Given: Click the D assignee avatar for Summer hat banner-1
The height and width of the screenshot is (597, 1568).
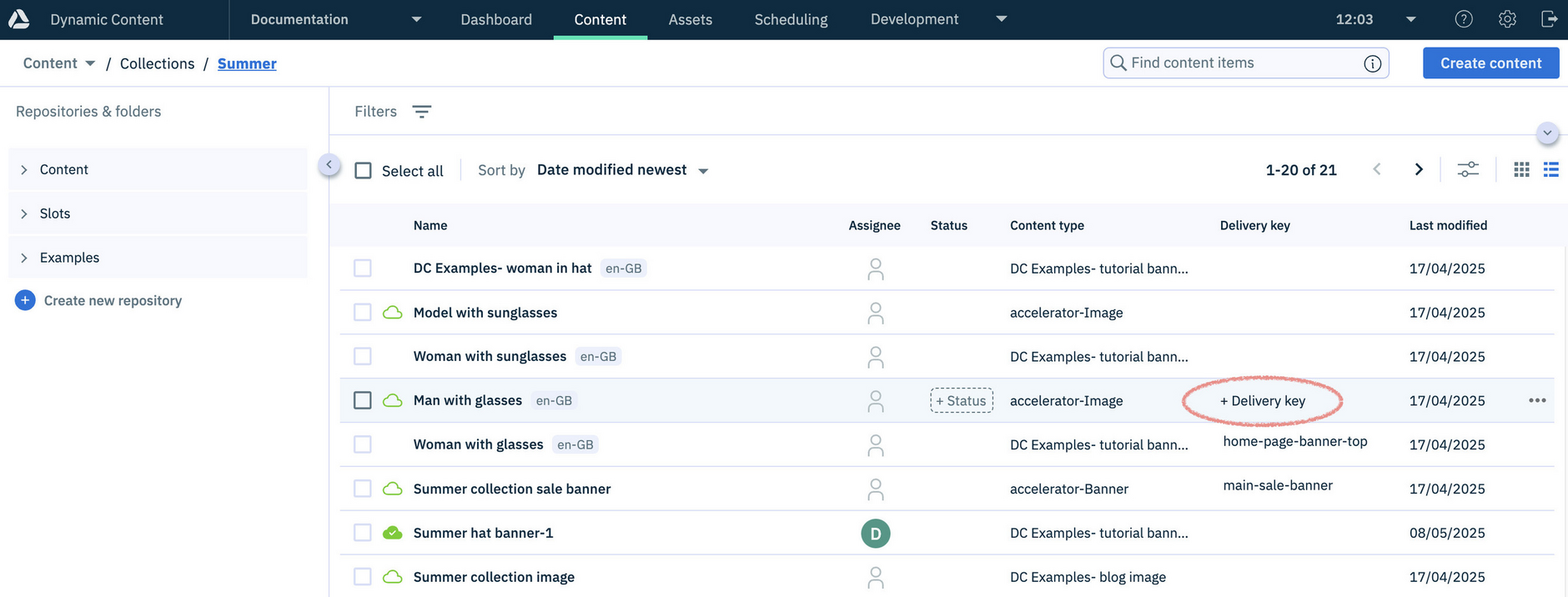Looking at the screenshot, I should [x=875, y=534].
